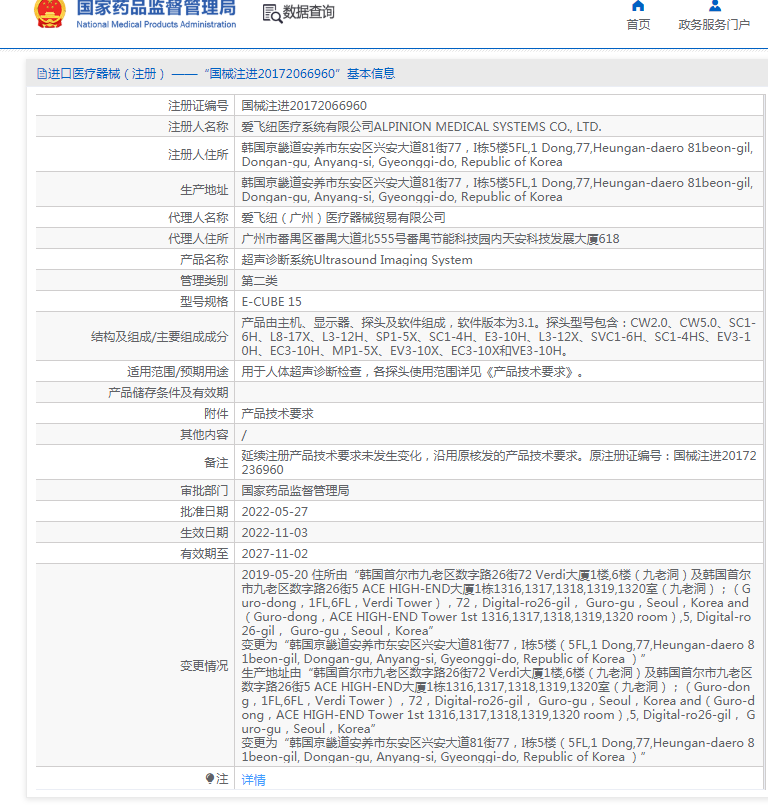Click the 第二类 management class value
Viewport: 768px width, 806px height.
pyautogui.click(x=260, y=281)
